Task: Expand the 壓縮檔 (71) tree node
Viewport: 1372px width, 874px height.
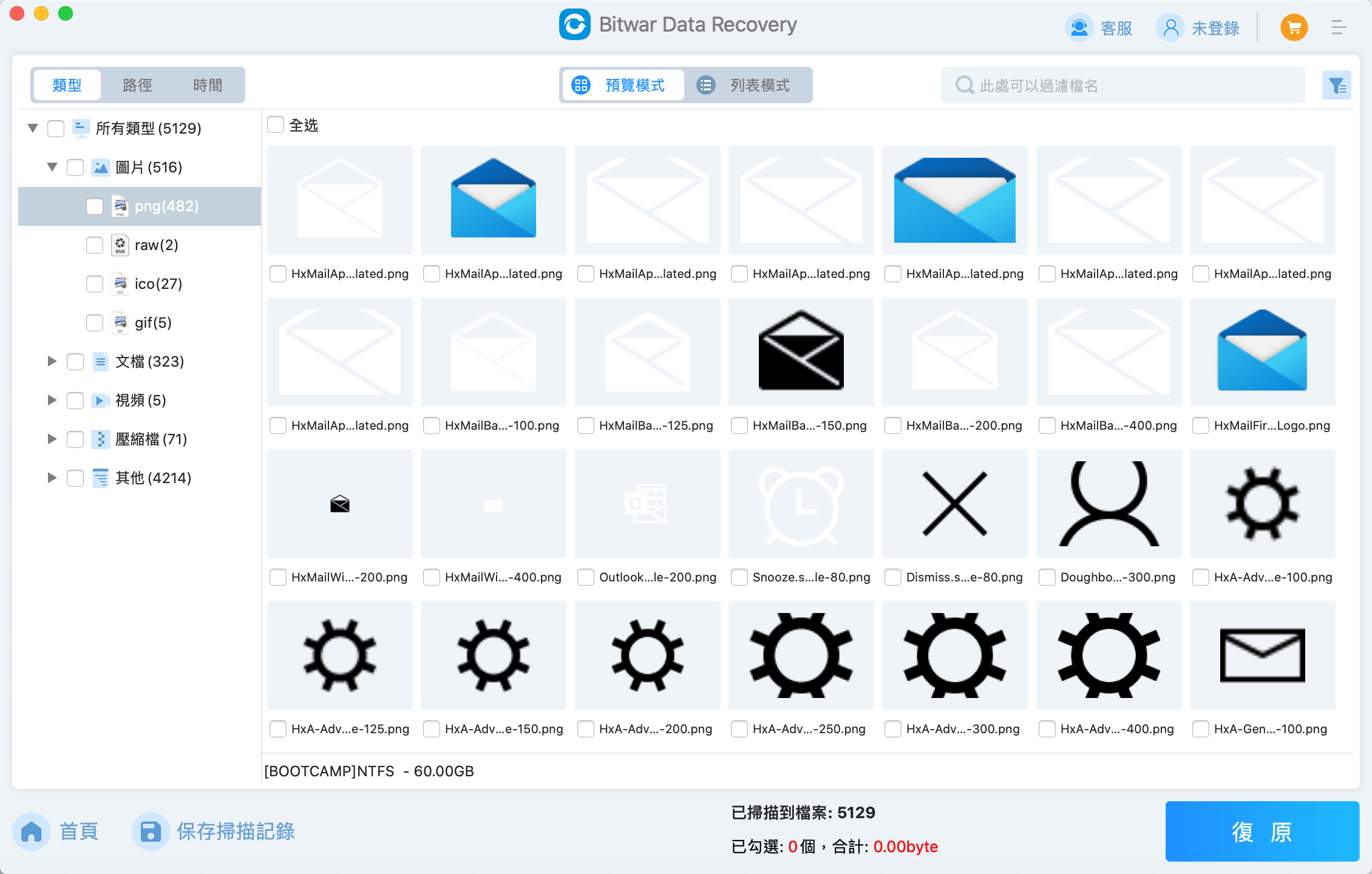Action: point(52,439)
